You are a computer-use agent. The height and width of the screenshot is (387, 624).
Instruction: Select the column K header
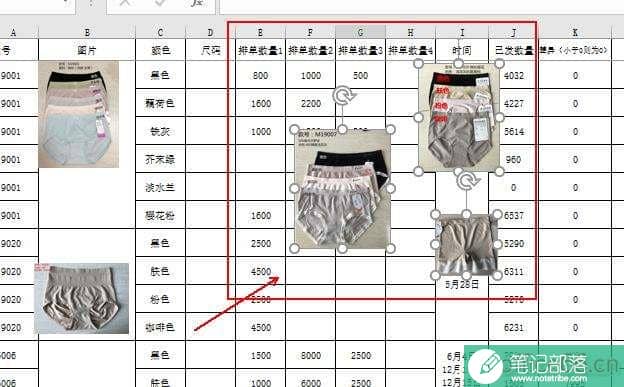pyautogui.click(x=575, y=32)
